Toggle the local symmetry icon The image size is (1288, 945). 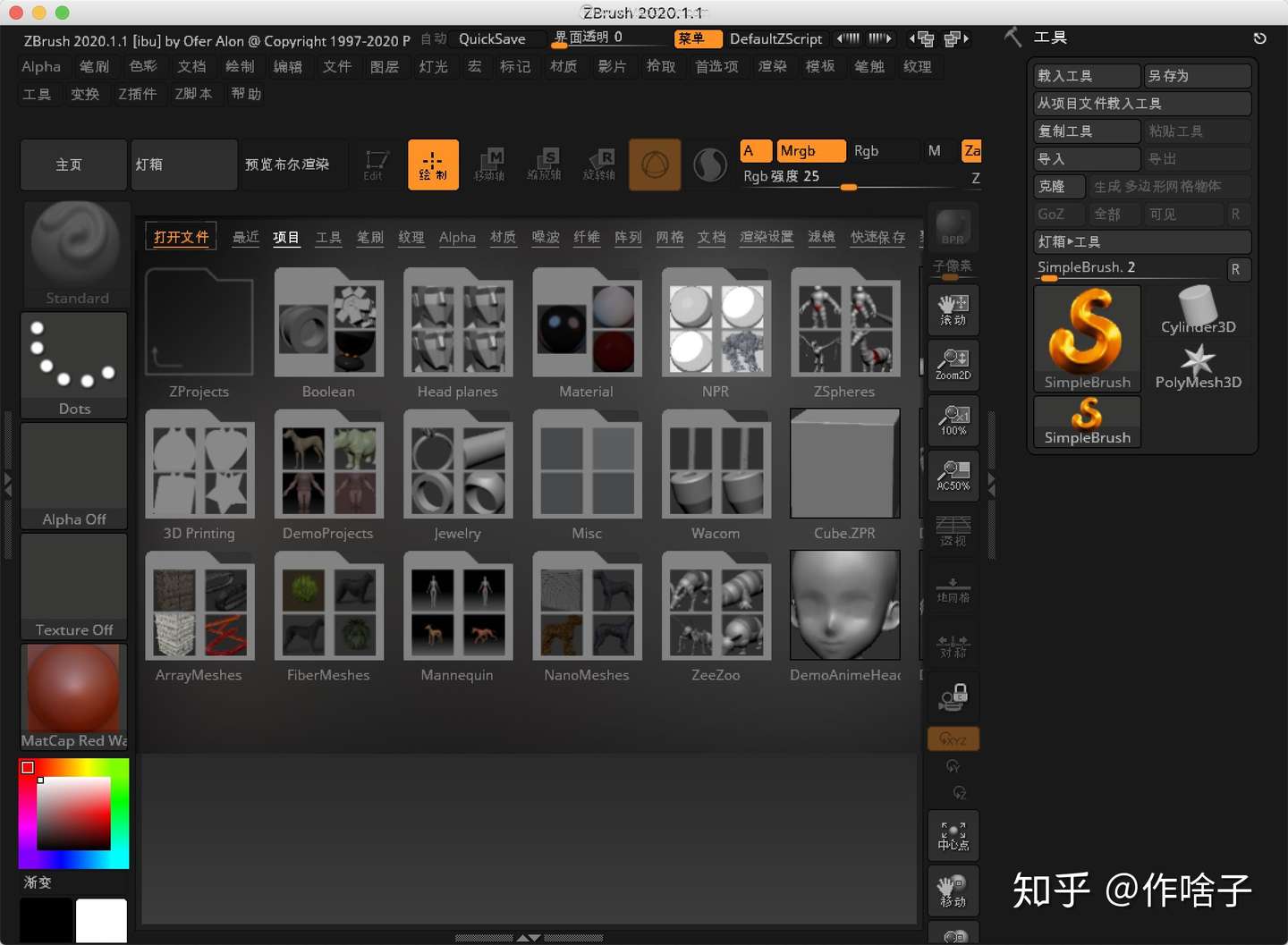(x=953, y=645)
